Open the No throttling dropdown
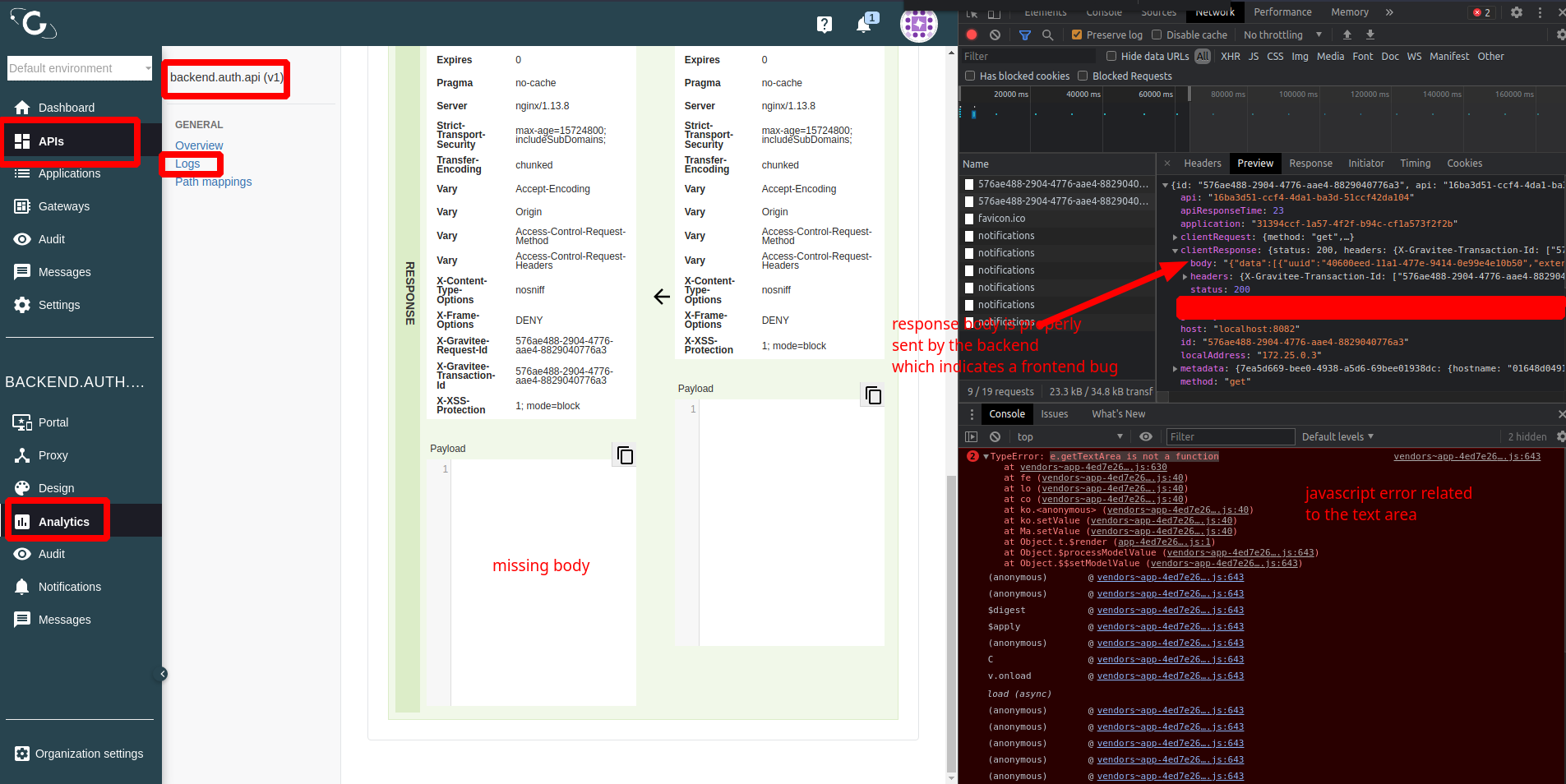 coord(1280,35)
